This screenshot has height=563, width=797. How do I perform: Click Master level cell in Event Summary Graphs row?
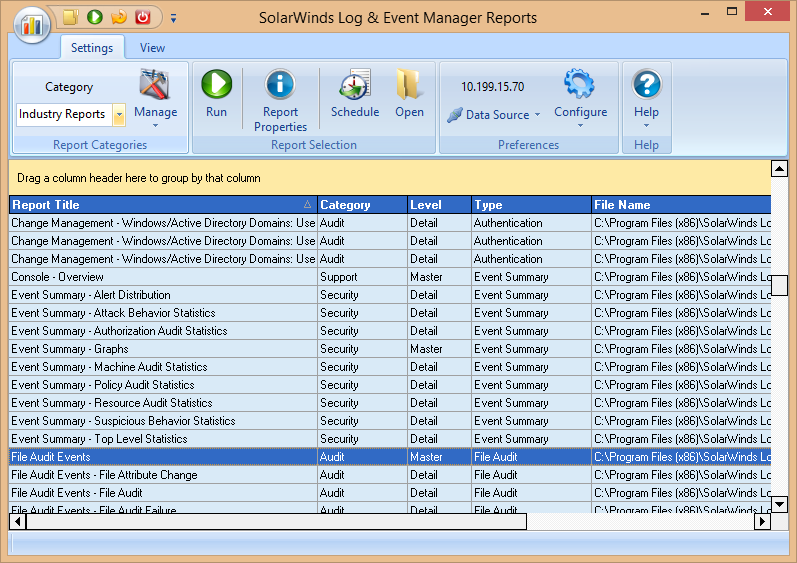pos(440,349)
